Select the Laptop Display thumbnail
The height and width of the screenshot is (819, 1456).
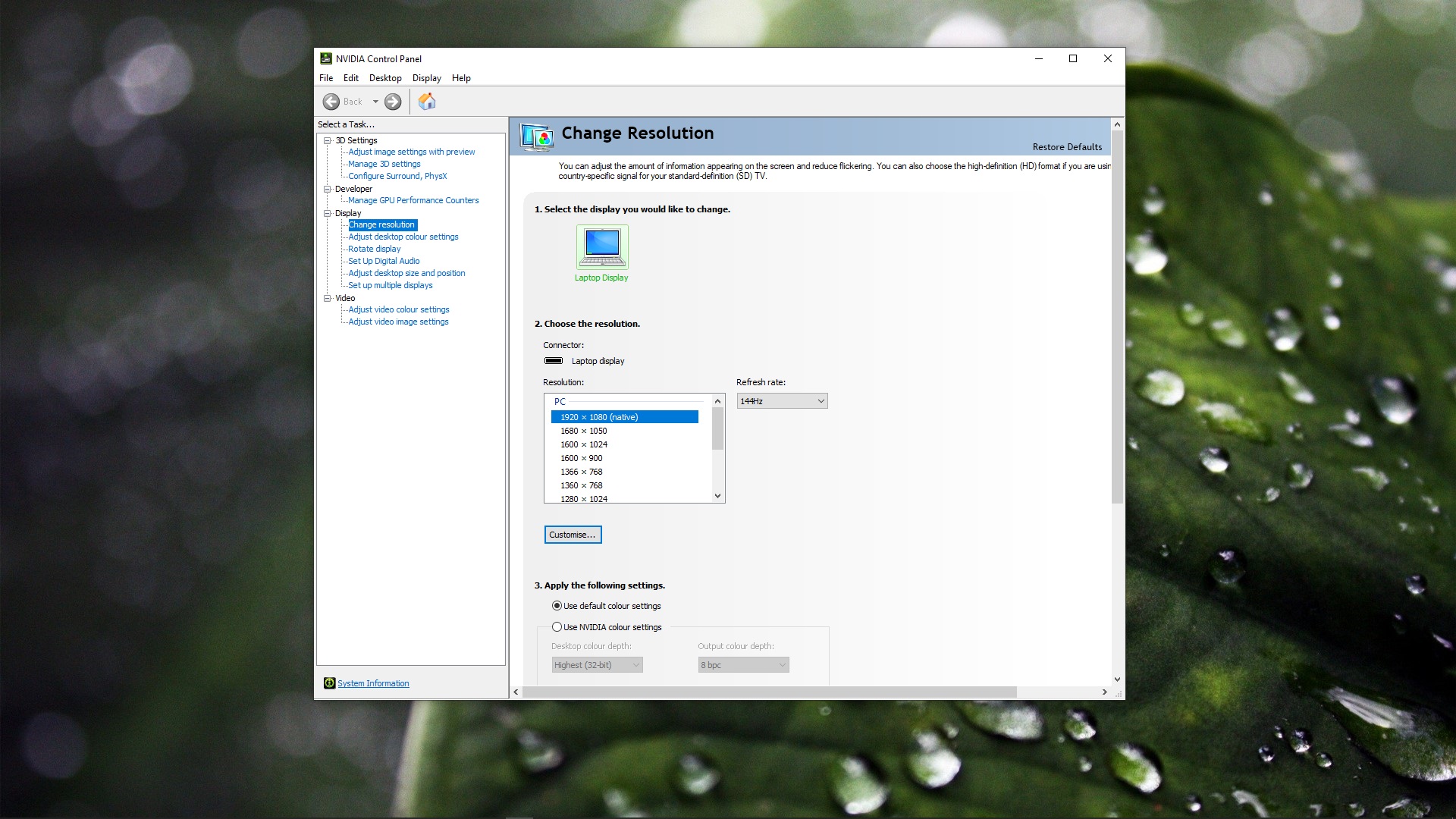tap(602, 247)
